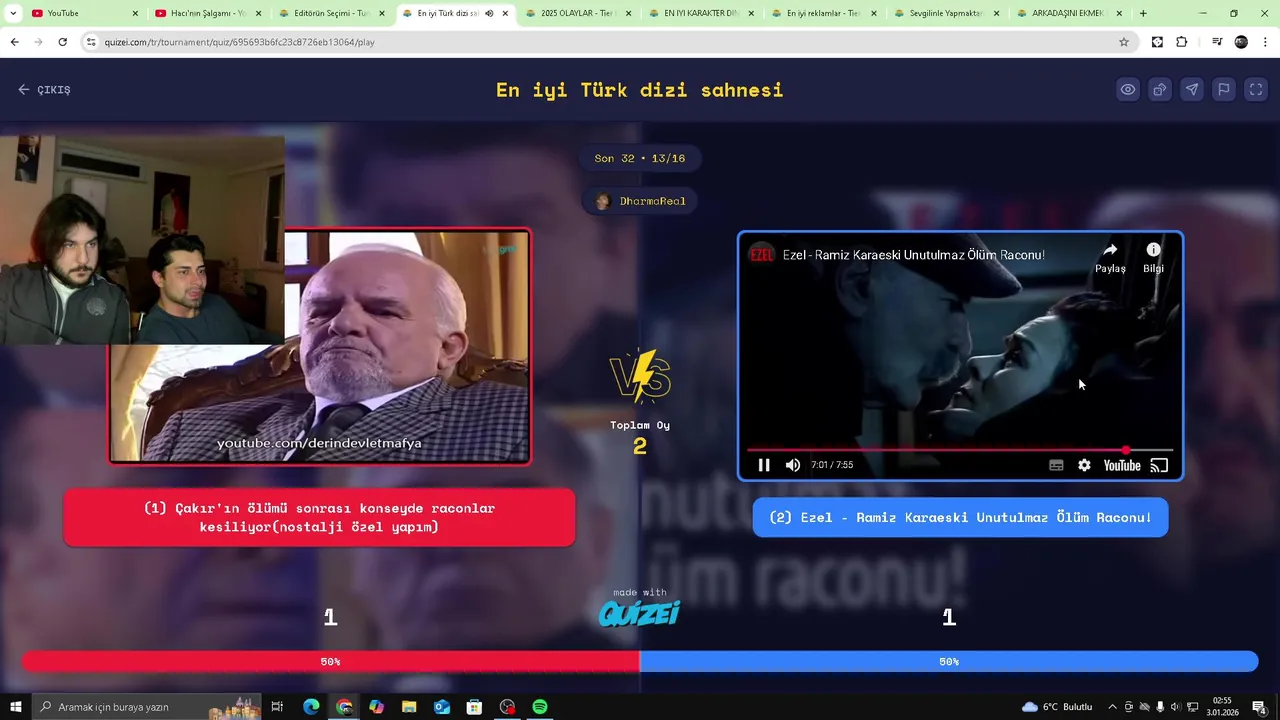This screenshot has width=1280, height=720.
Task: Reload the page
Action: 62,42
